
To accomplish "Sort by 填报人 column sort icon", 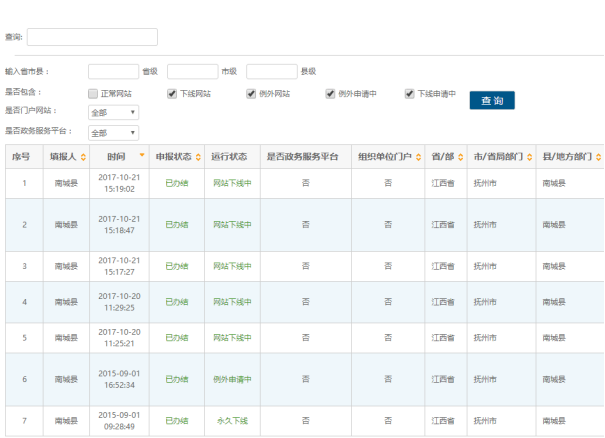I will 82,157.
